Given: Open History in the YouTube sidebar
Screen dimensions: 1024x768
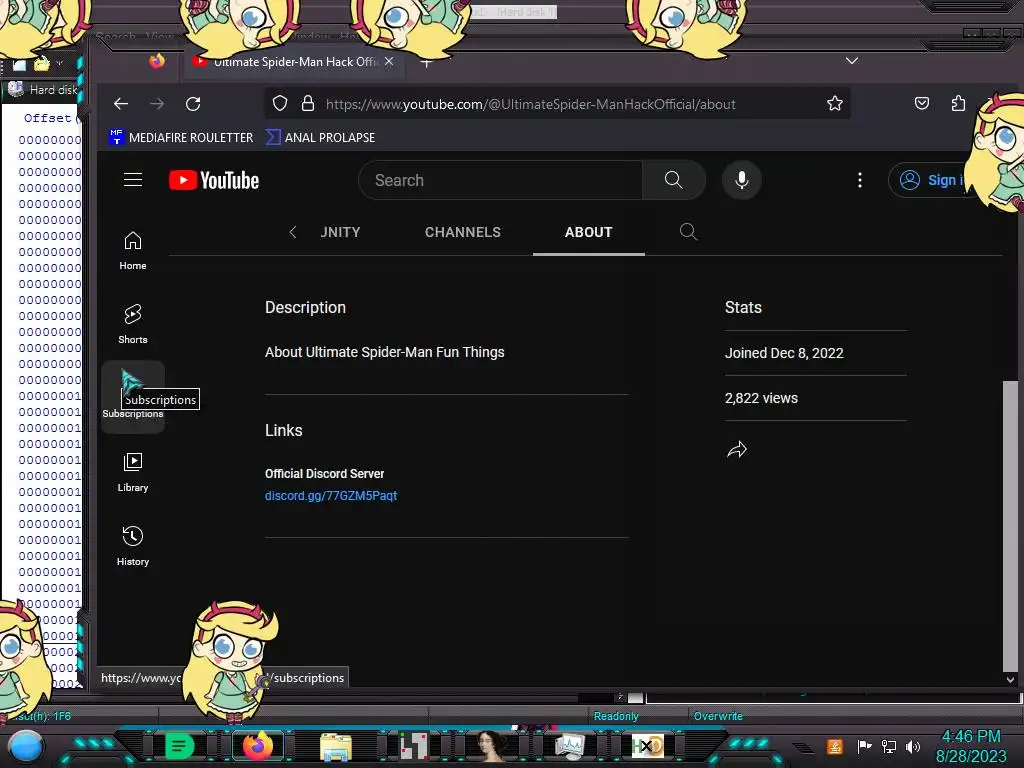Looking at the screenshot, I should point(133,546).
